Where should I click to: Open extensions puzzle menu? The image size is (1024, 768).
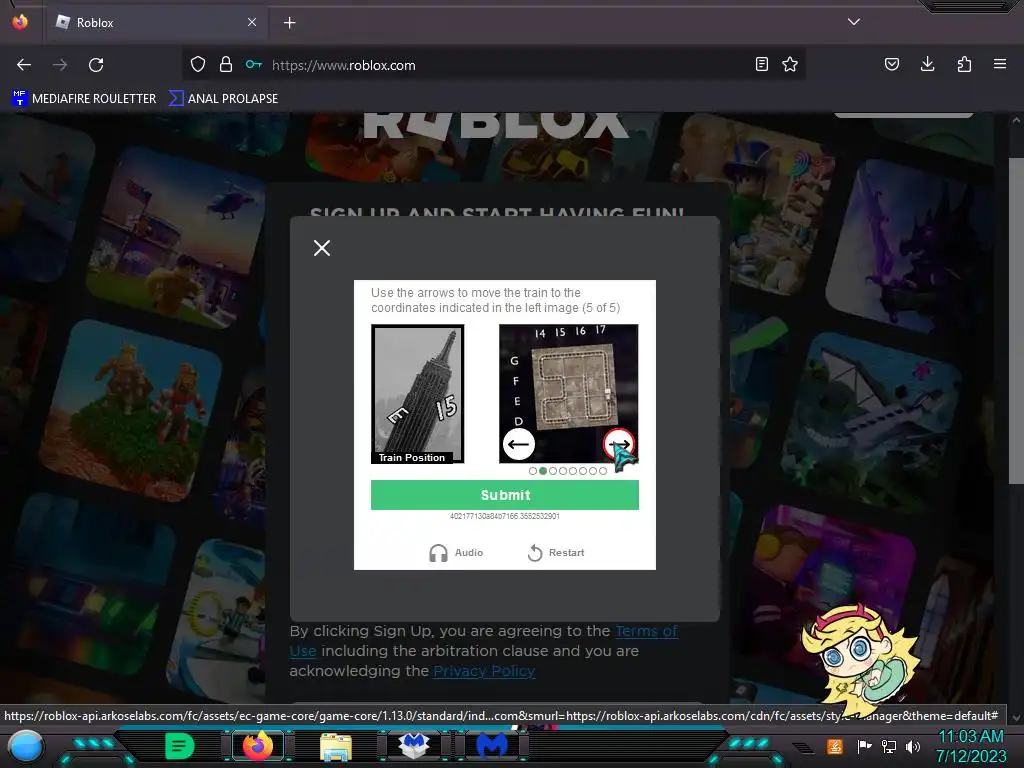[x=964, y=64]
